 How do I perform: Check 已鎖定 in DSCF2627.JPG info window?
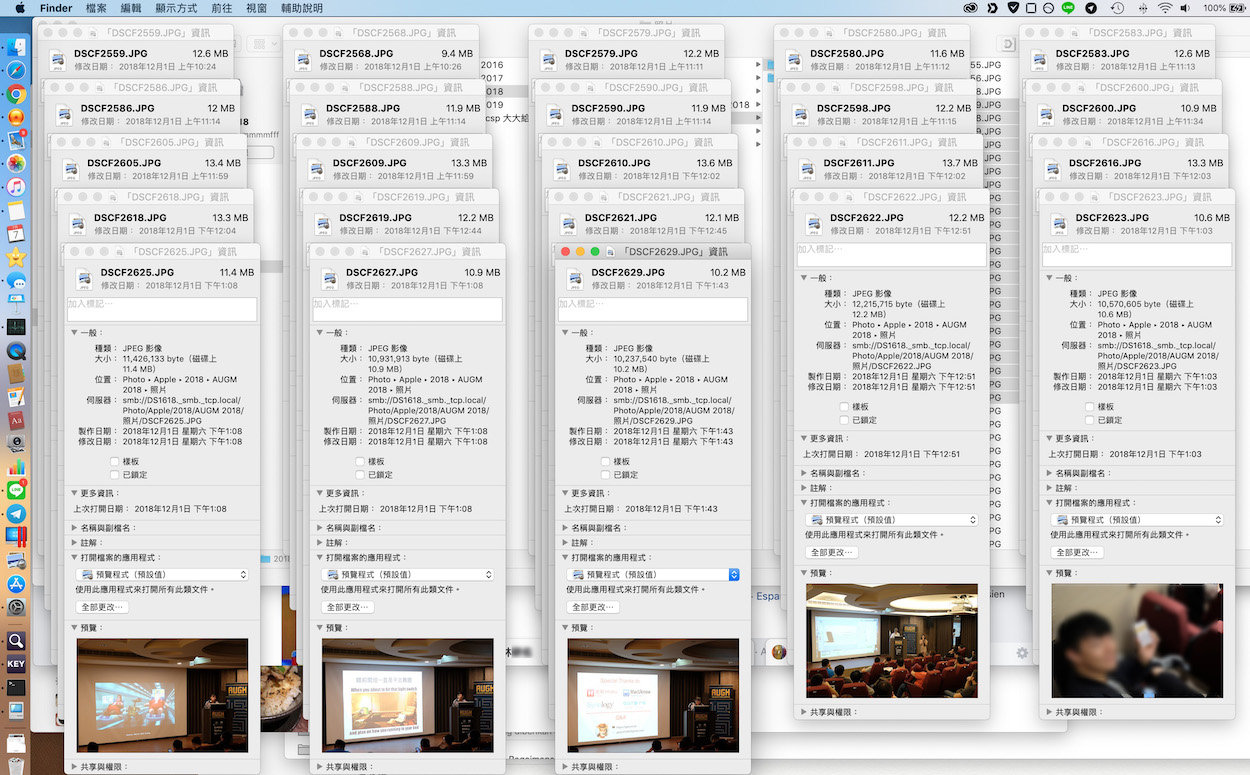361,475
